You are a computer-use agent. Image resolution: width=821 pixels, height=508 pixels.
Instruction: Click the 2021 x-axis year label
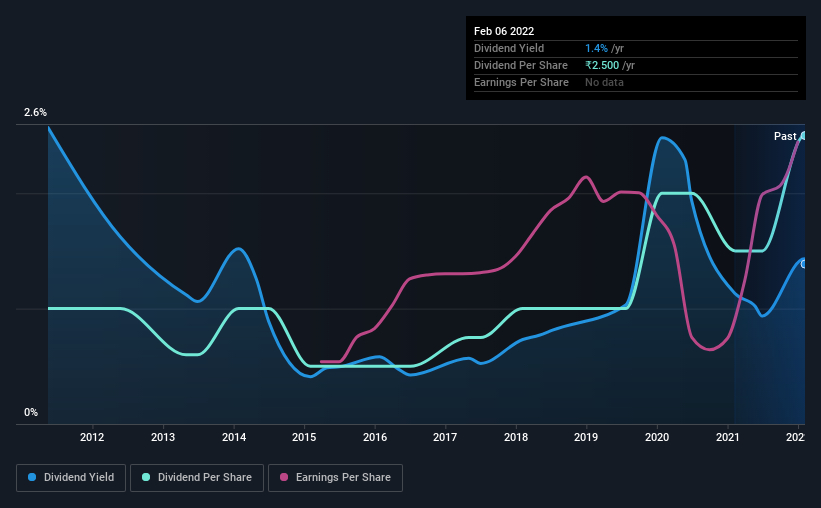click(x=727, y=437)
